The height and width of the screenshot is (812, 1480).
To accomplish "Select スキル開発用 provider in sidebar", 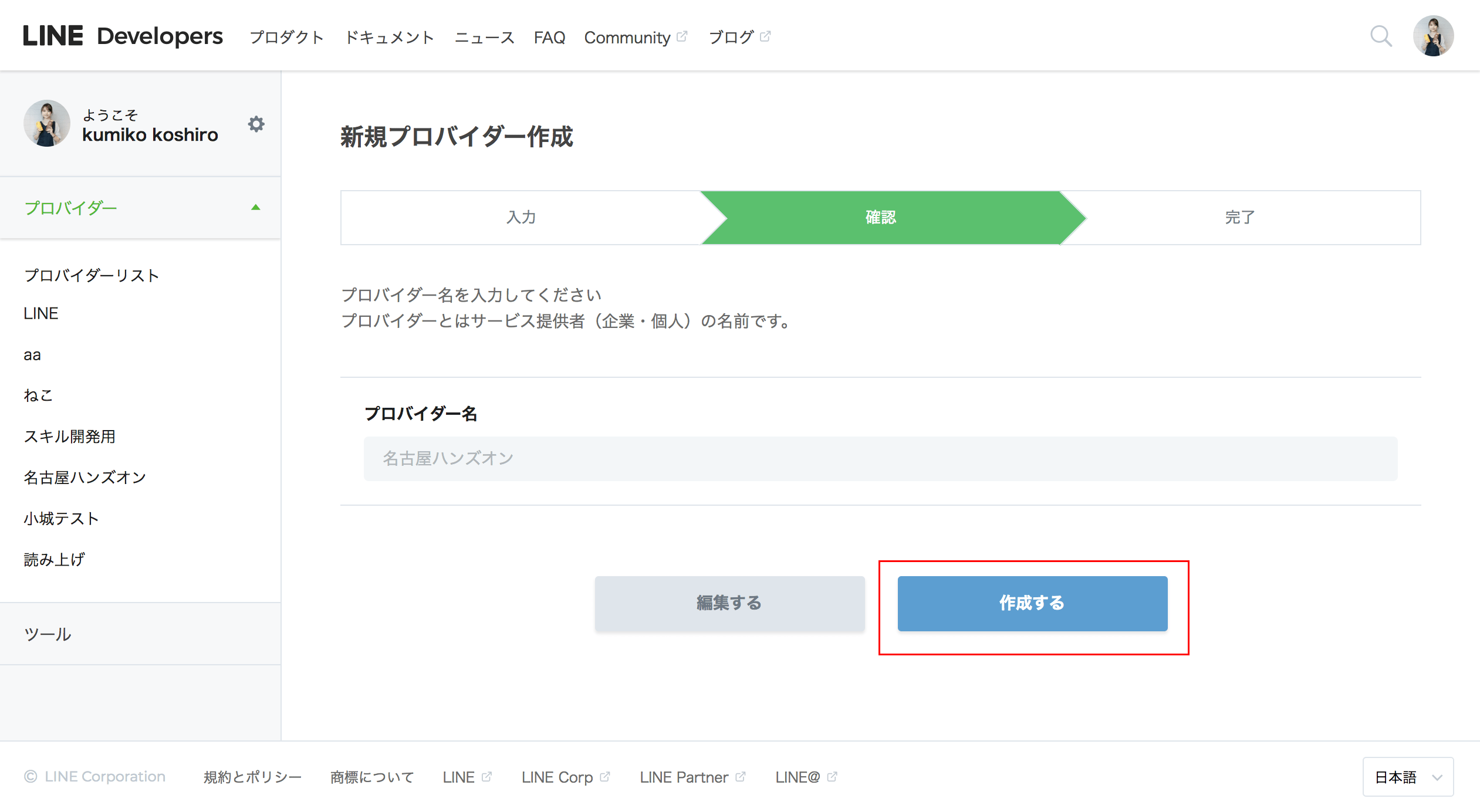I will point(69,437).
